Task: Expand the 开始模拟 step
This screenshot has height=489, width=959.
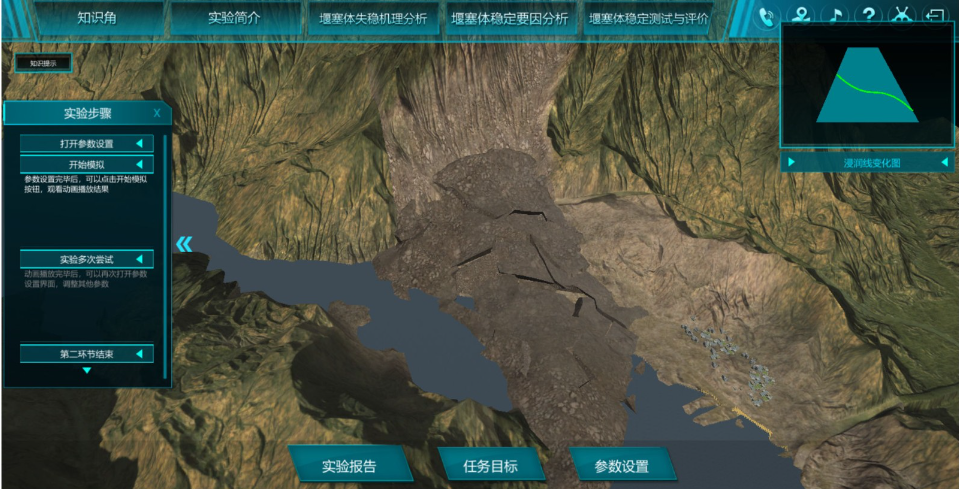Action: tap(87, 164)
